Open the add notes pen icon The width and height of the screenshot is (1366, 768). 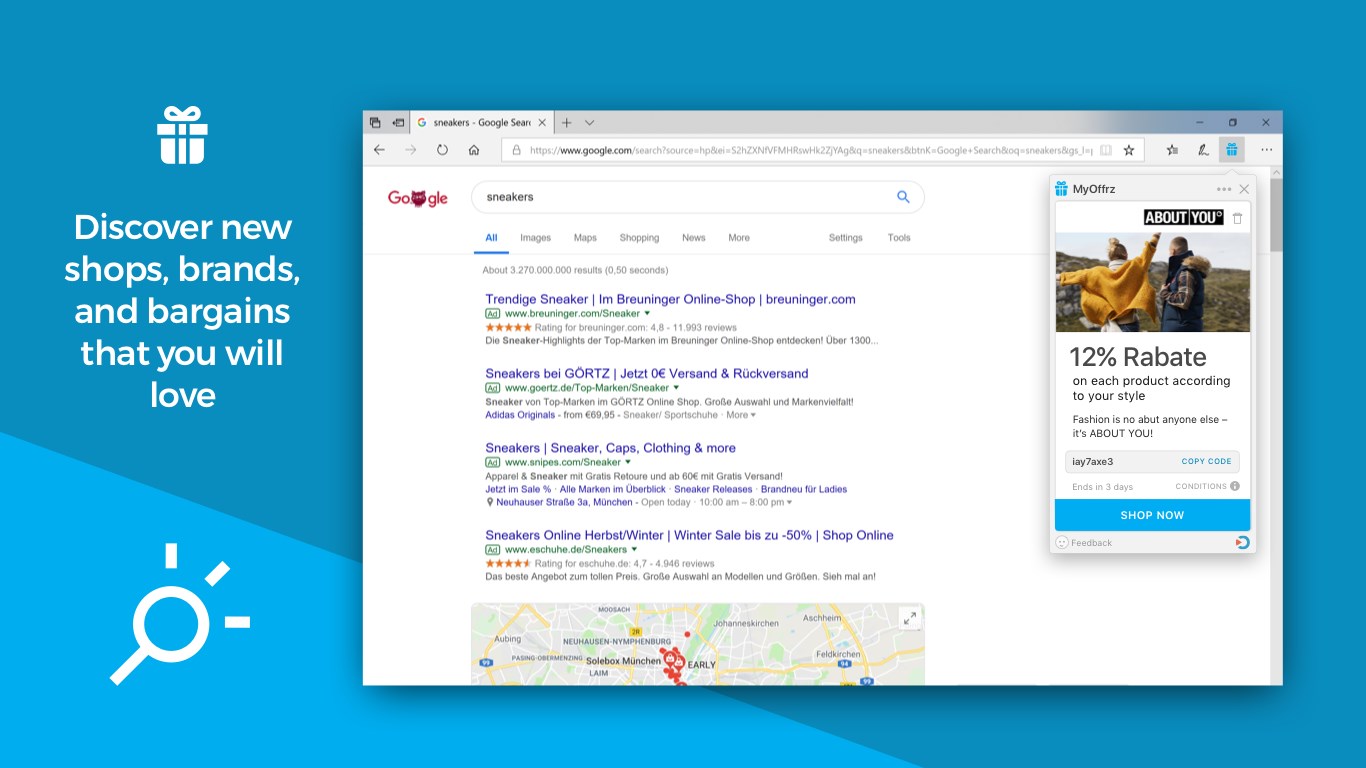(1203, 150)
